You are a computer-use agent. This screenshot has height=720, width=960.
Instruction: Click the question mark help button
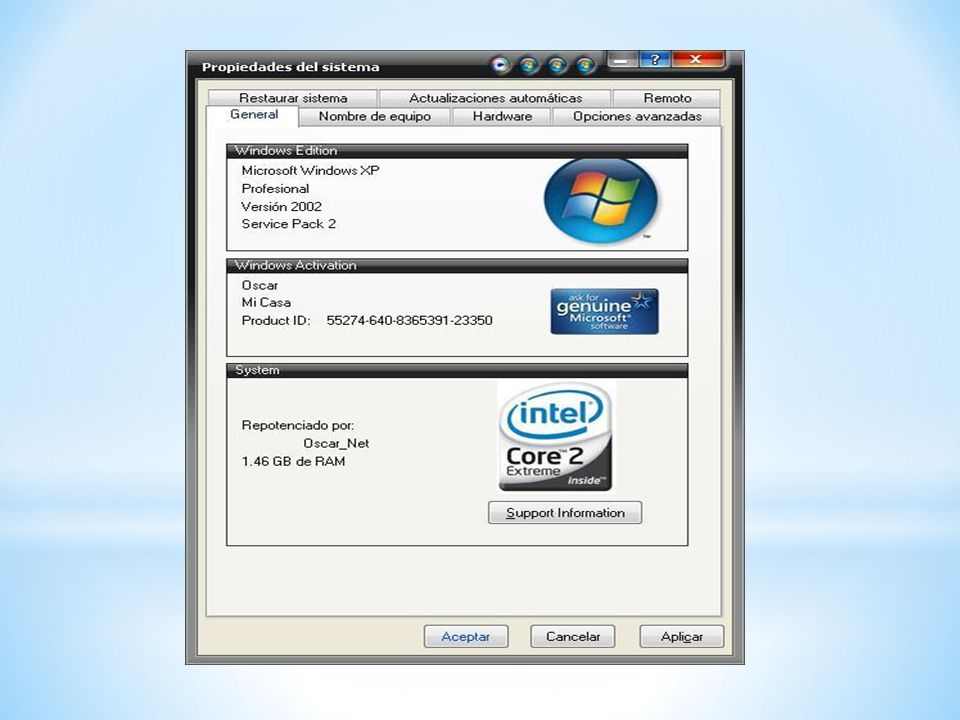click(655, 60)
